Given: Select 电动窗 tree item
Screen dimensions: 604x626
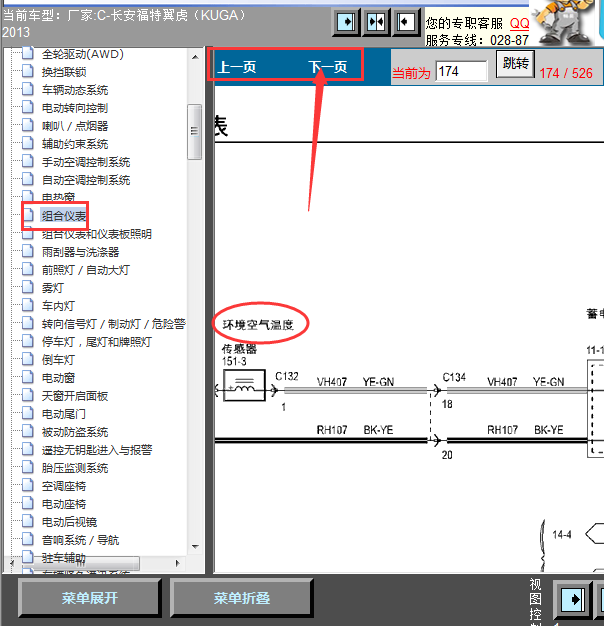Looking at the screenshot, I should (x=58, y=378).
